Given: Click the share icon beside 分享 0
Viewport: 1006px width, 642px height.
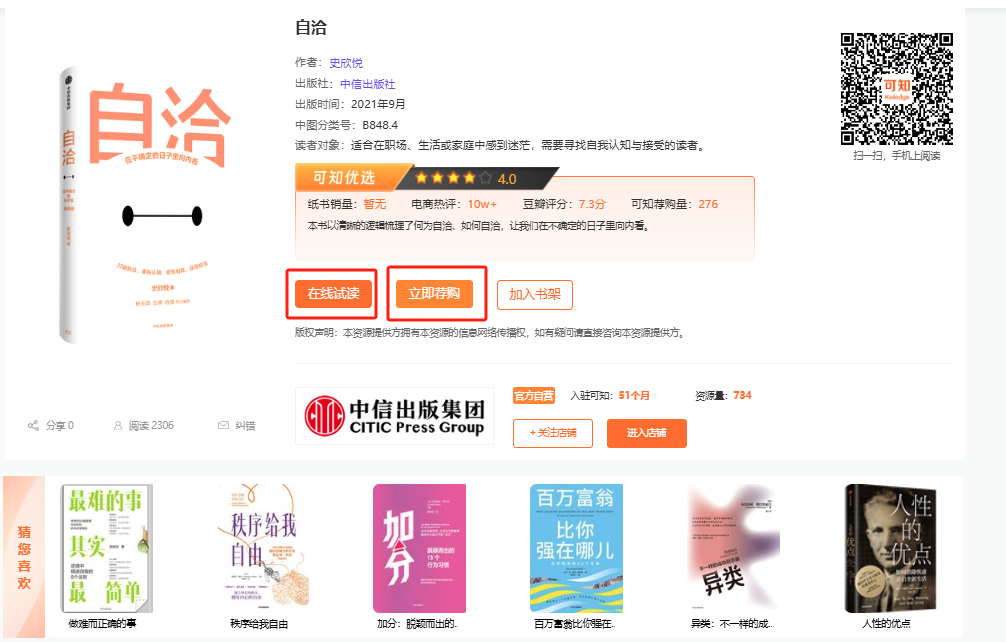Looking at the screenshot, I should [33, 425].
